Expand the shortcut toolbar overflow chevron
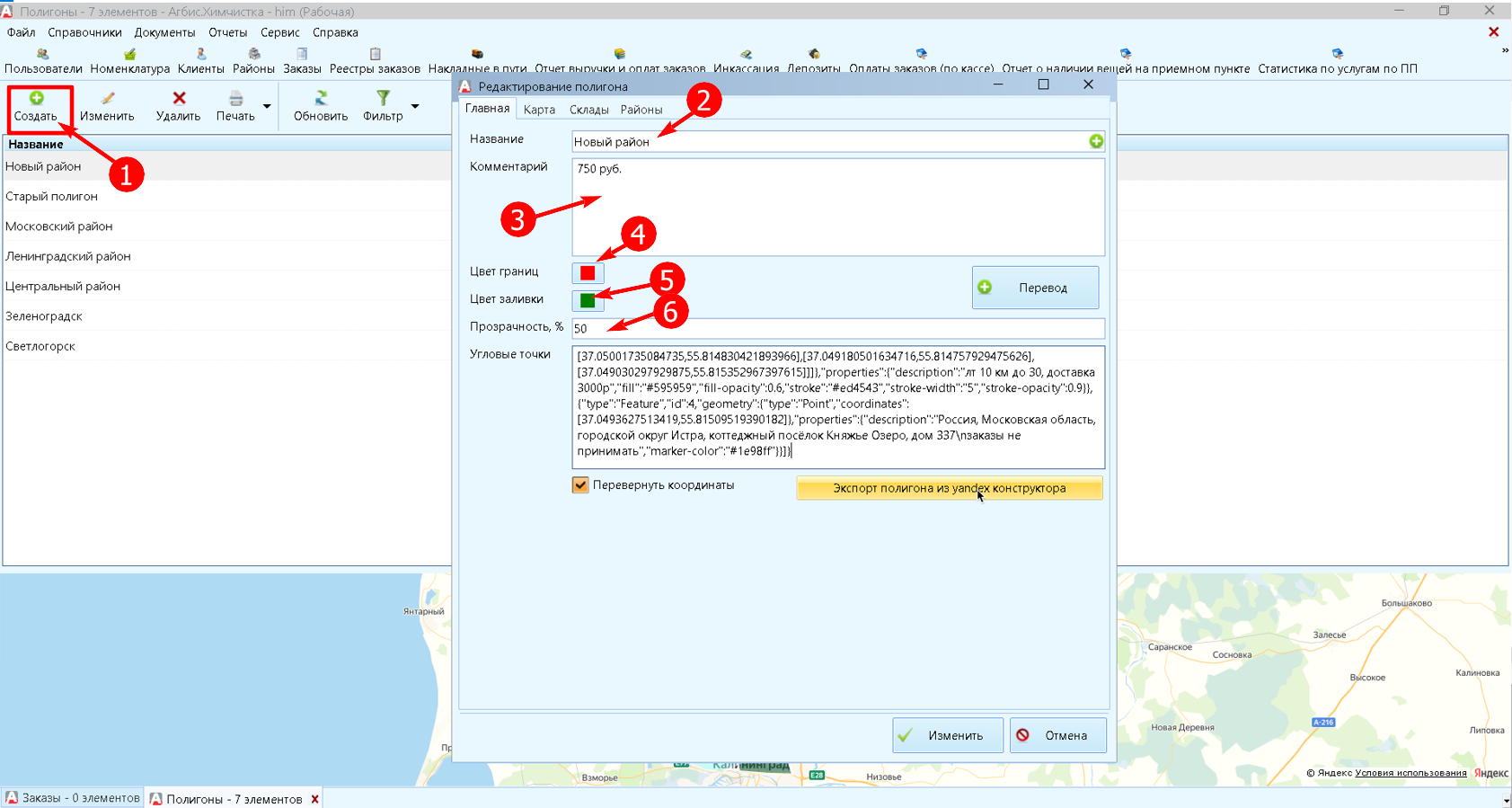Screen dimensions: 1512x808 pos(1505,51)
